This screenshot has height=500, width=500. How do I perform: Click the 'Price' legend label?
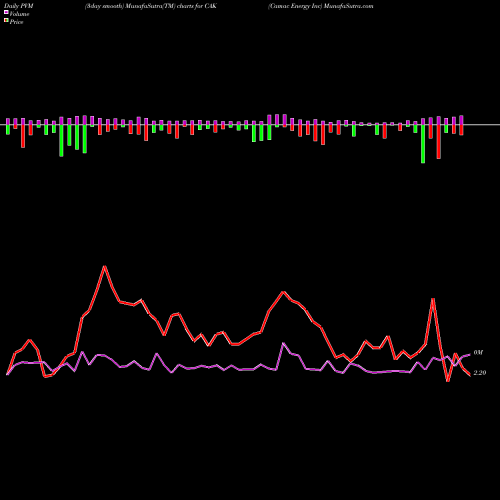click(16, 22)
